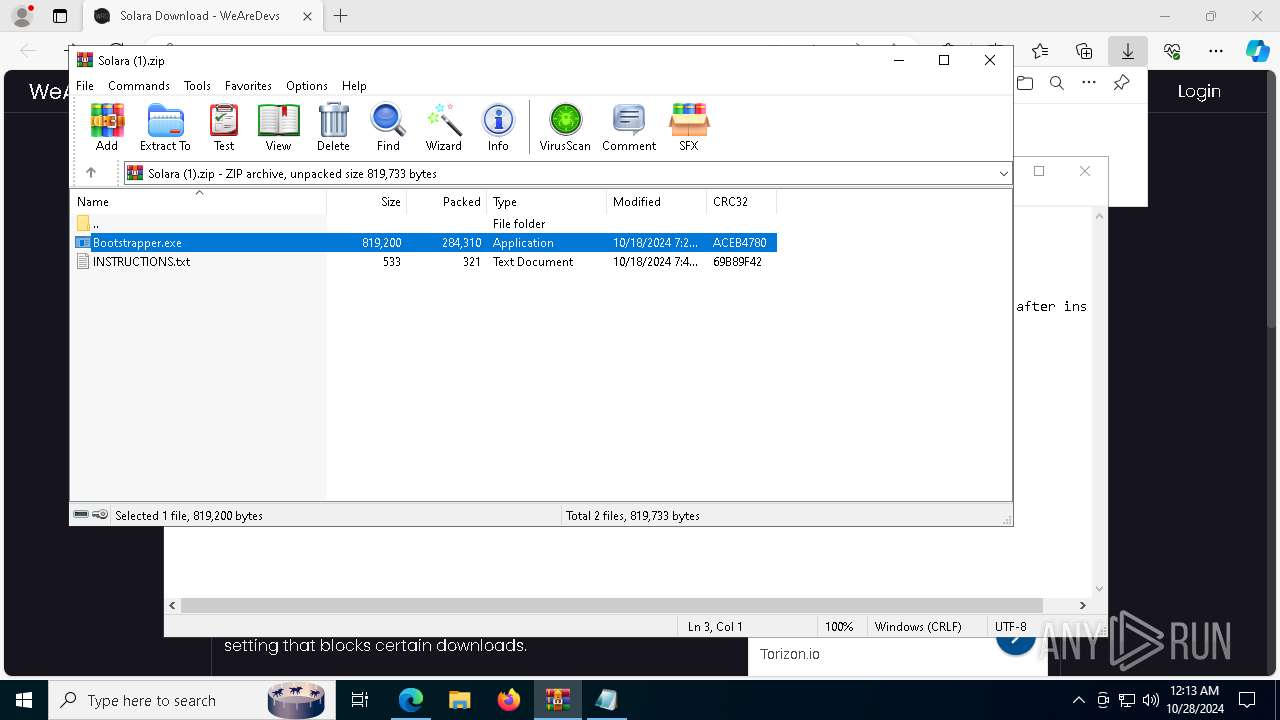Screen dimensions: 1280x720
Task: Open a new browser tab
Action: point(341,16)
